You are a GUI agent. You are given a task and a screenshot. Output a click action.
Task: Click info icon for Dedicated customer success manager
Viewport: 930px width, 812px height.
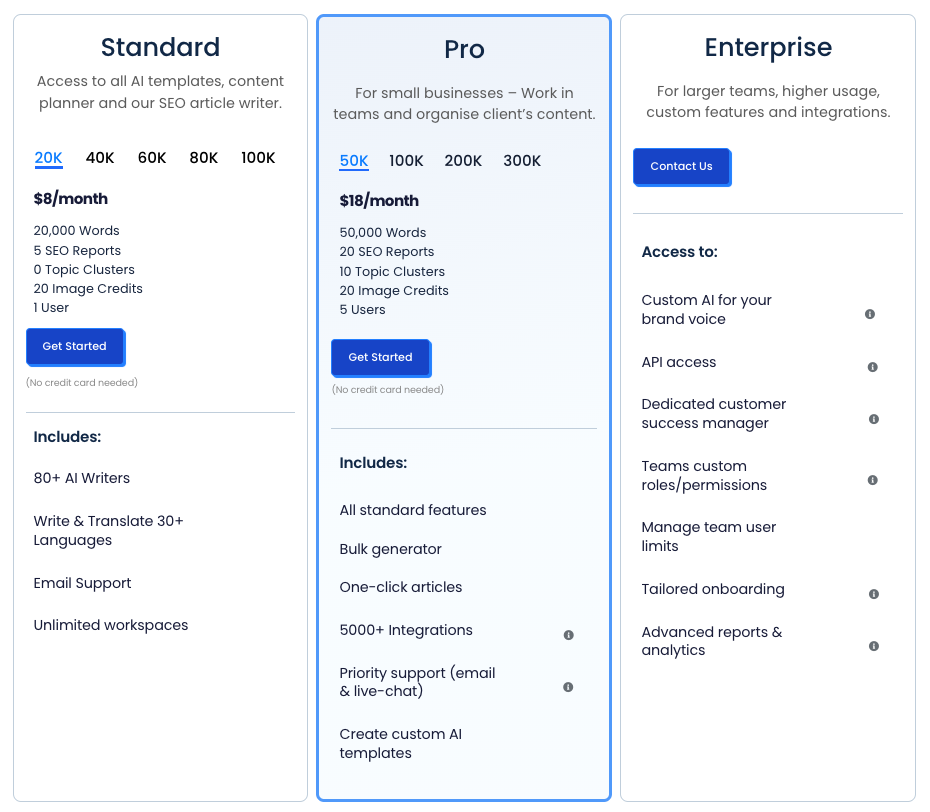coord(873,419)
